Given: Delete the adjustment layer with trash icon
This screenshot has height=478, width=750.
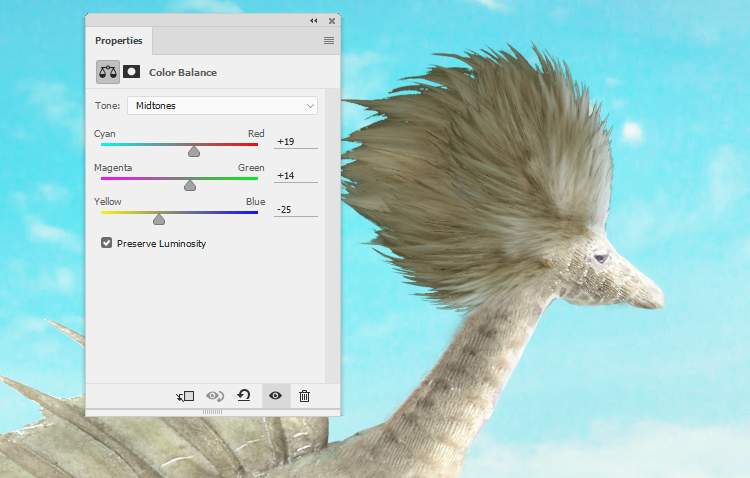Looking at the screenshot, I should pos(305,396).
